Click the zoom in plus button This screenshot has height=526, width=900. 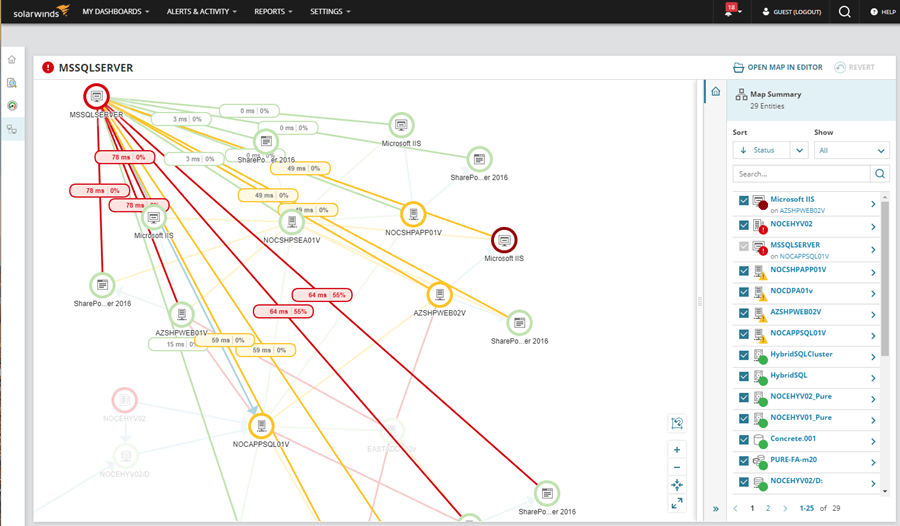677,450
